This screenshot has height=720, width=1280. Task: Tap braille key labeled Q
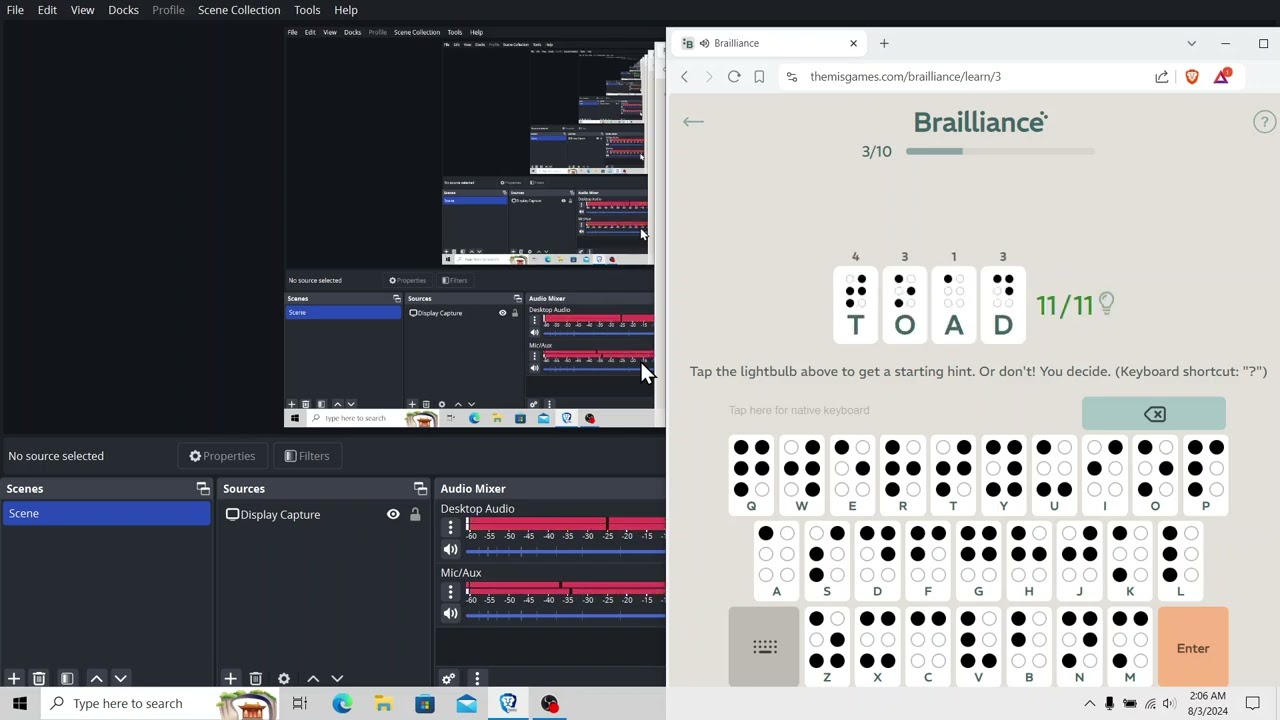(x=751, y=475)
